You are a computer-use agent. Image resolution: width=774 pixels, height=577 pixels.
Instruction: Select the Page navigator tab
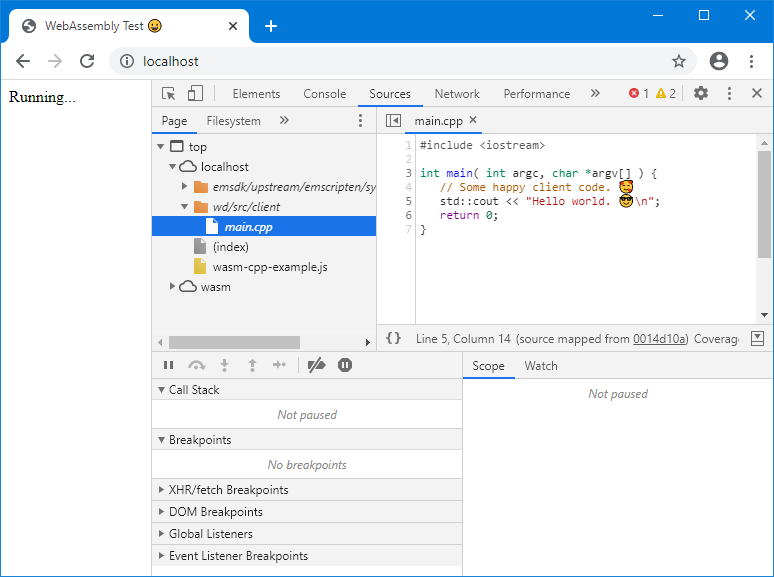pos(174,121)
